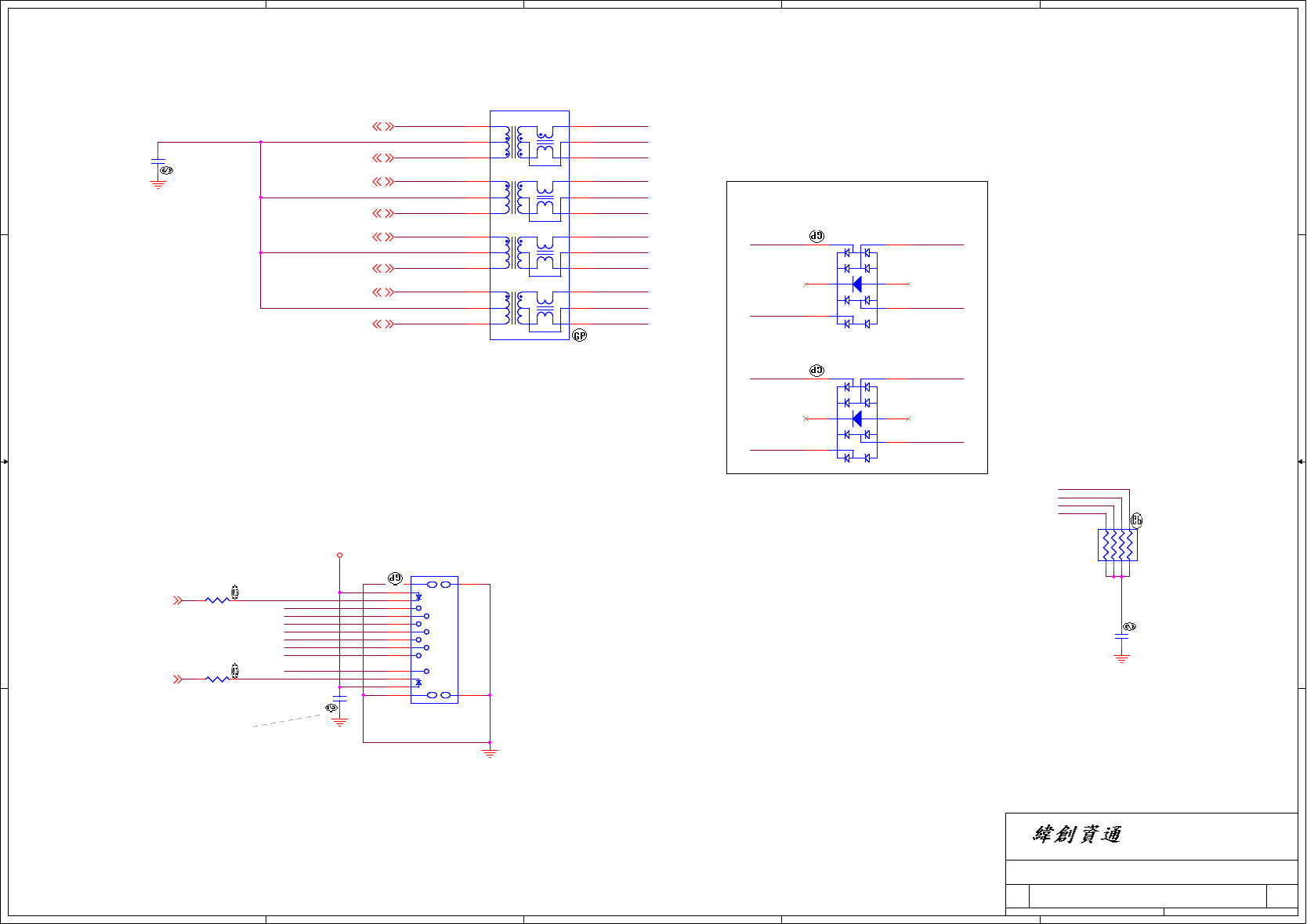1307x924 pixels.
Task: Select the upper series resistor near the connector
Action: pyautogui.click(x=217, y=600)
